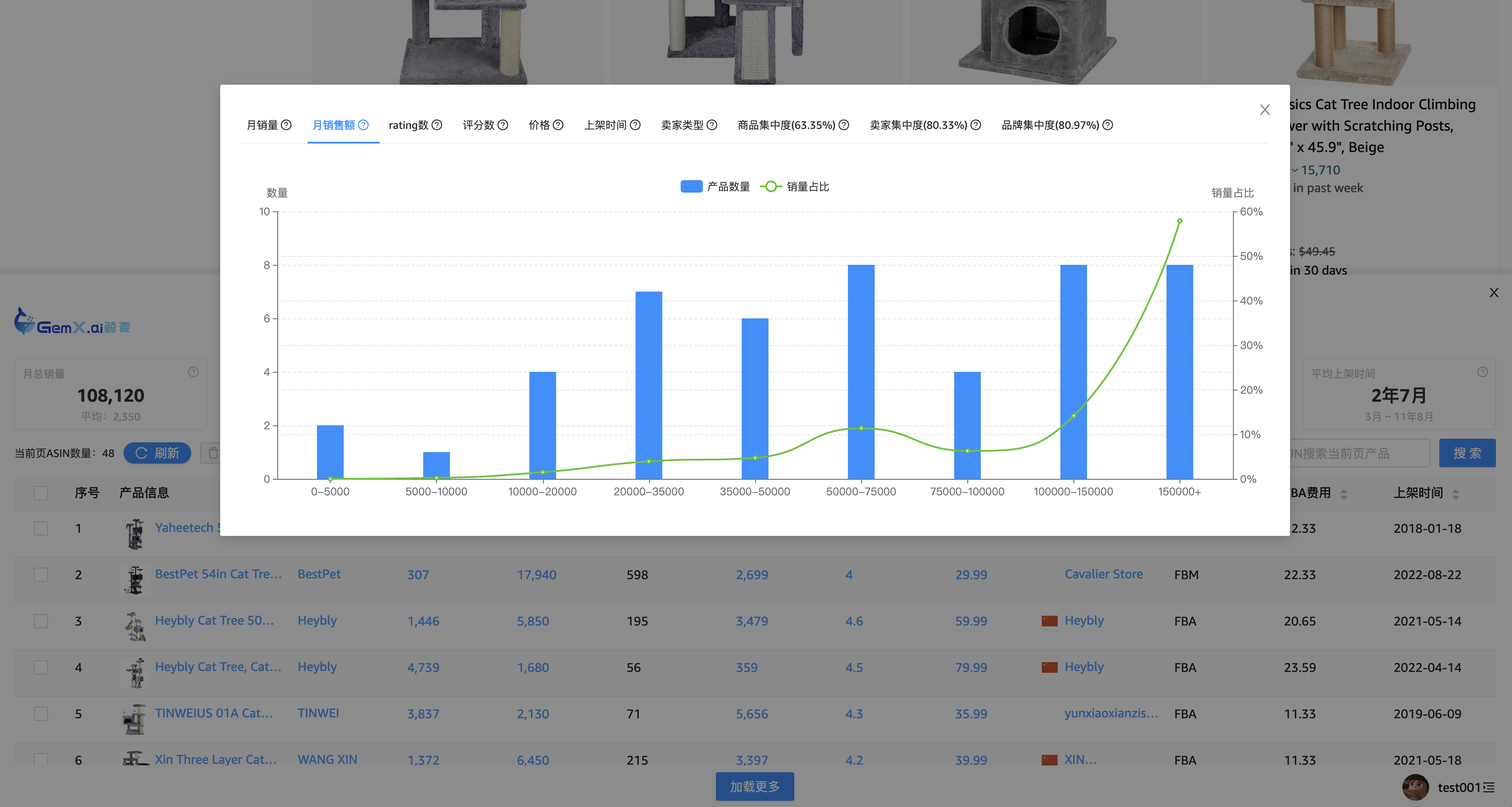Sort by 上架时间 column arrows
1512x807 pixels.
[x=1456, y=494]
